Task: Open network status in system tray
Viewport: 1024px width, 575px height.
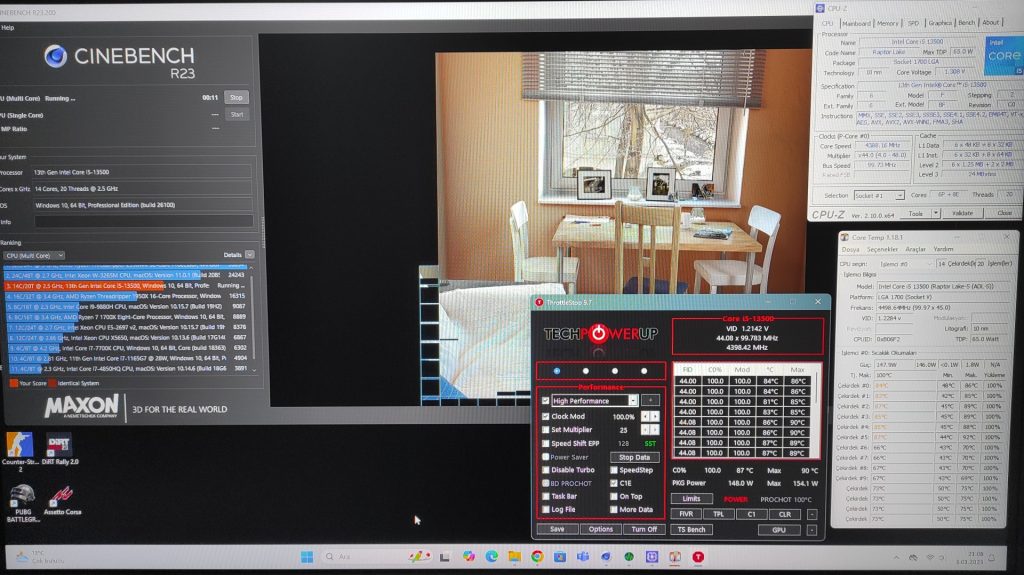Action: (930, 557)
